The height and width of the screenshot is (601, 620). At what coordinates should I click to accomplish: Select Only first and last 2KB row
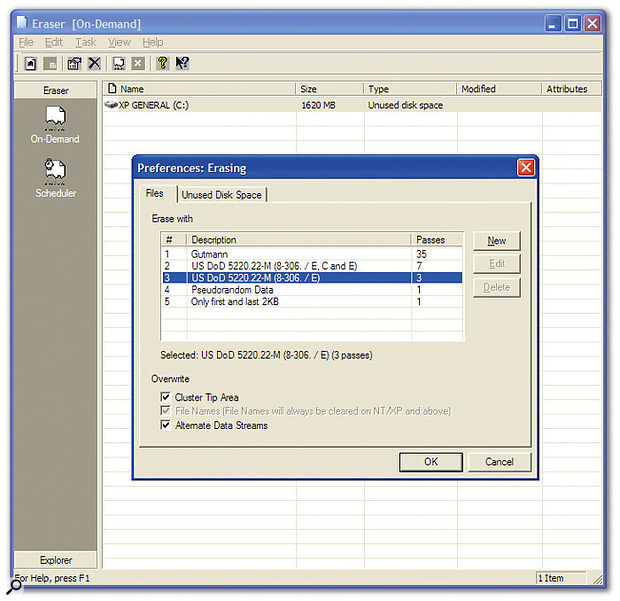[x=312, y=301]
